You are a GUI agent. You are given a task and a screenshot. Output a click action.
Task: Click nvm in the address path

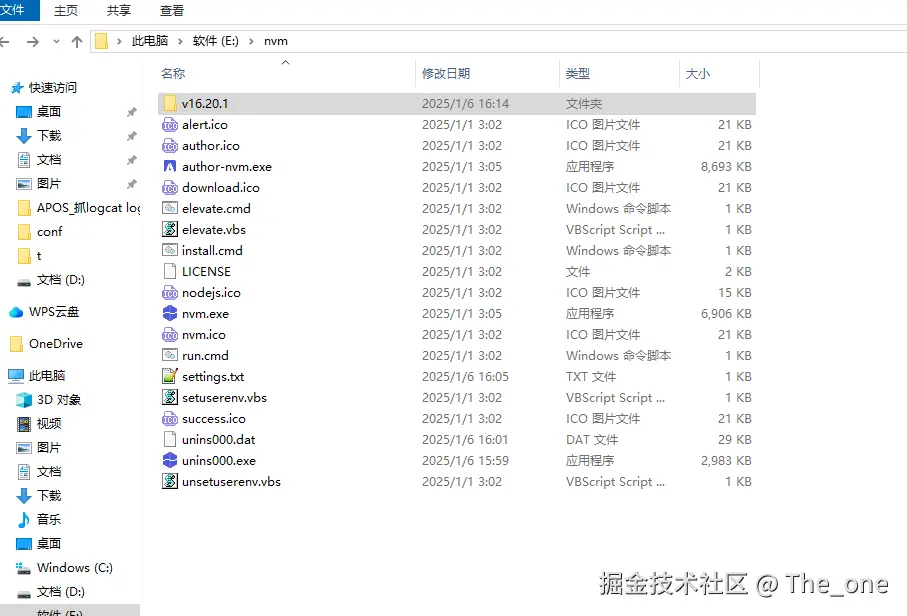(x=276, y=41)
